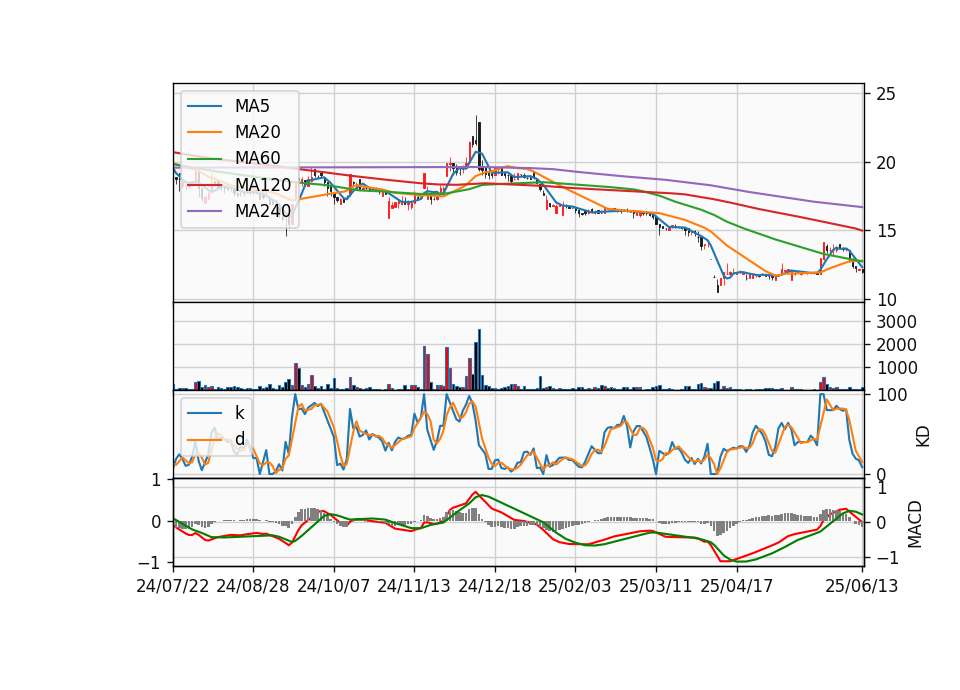The height and width of the screenshot is (690, 960).
Task: Click the MA240 legend label
Action: point(263,211)
